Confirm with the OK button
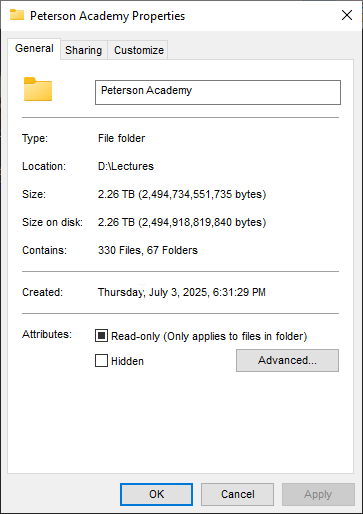 [156, 494]
